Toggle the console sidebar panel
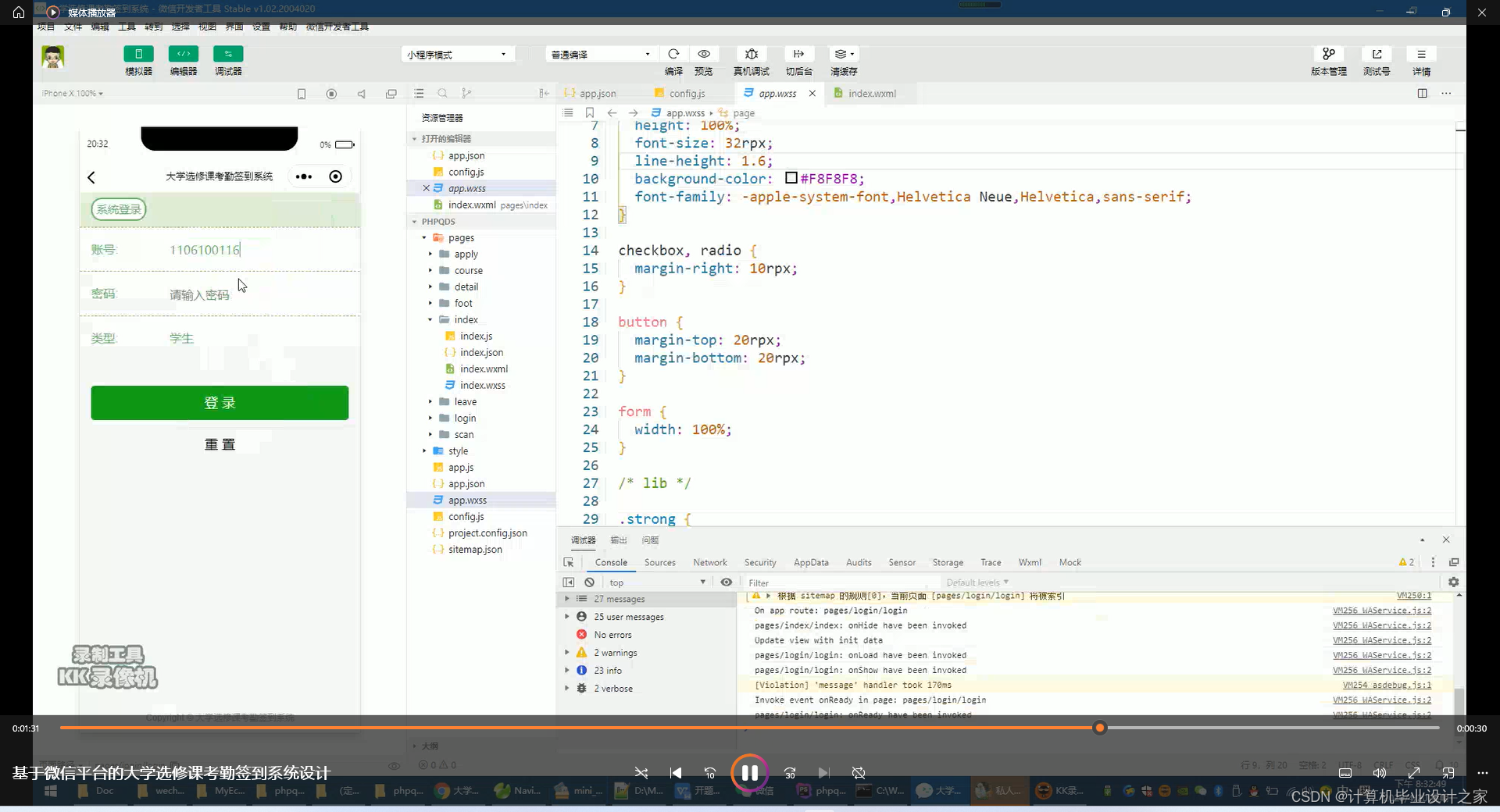The image size is (1500, 812). tap(569, 582)
